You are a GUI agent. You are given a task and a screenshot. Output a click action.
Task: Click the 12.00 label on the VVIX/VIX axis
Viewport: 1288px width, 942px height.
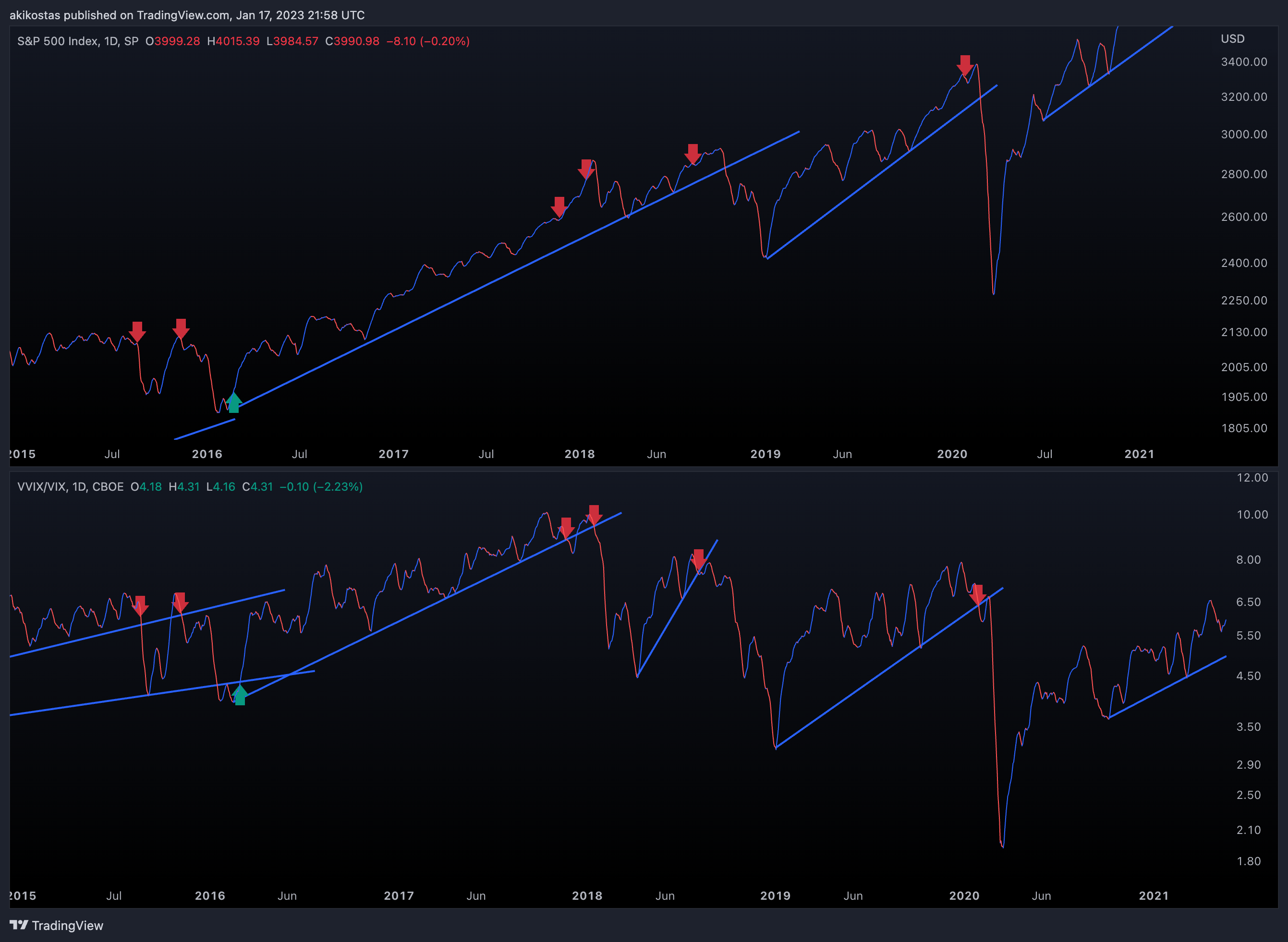coord(1252,477)
